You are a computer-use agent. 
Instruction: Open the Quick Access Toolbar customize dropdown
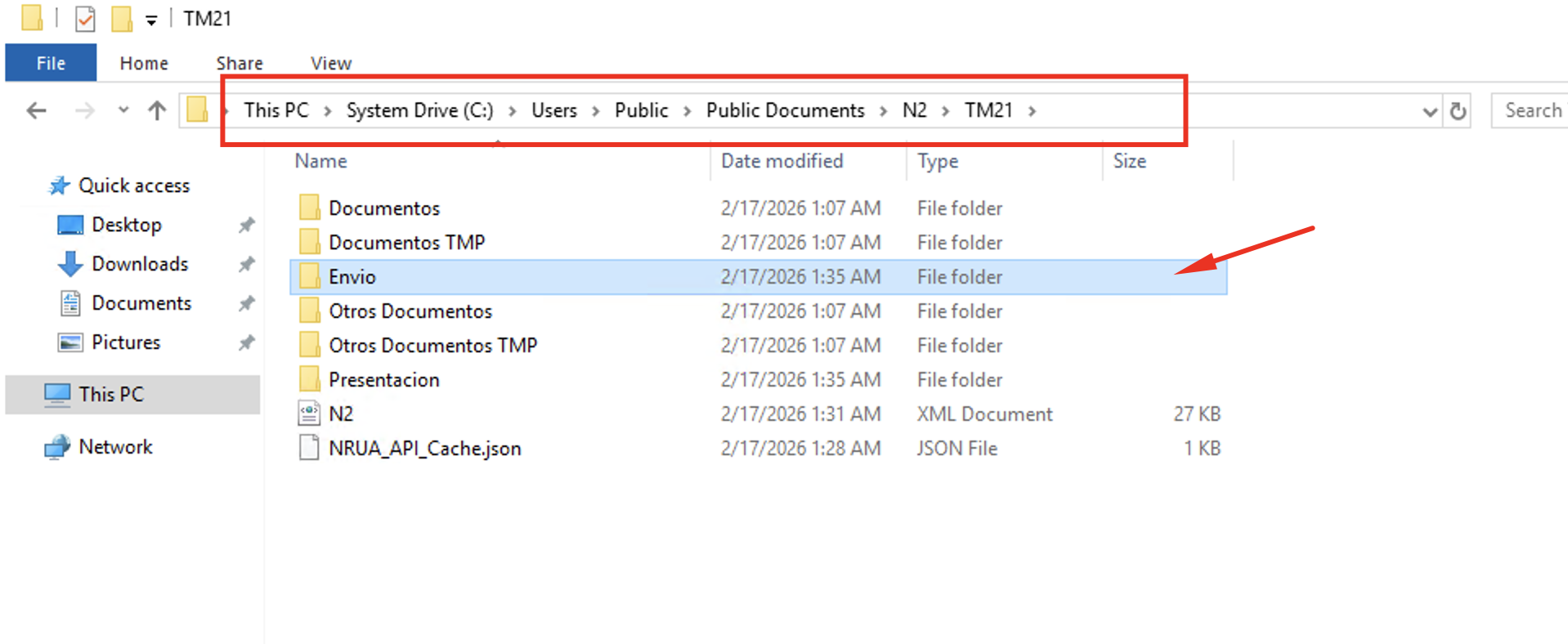pyautogui.click(x=151, y=20)
